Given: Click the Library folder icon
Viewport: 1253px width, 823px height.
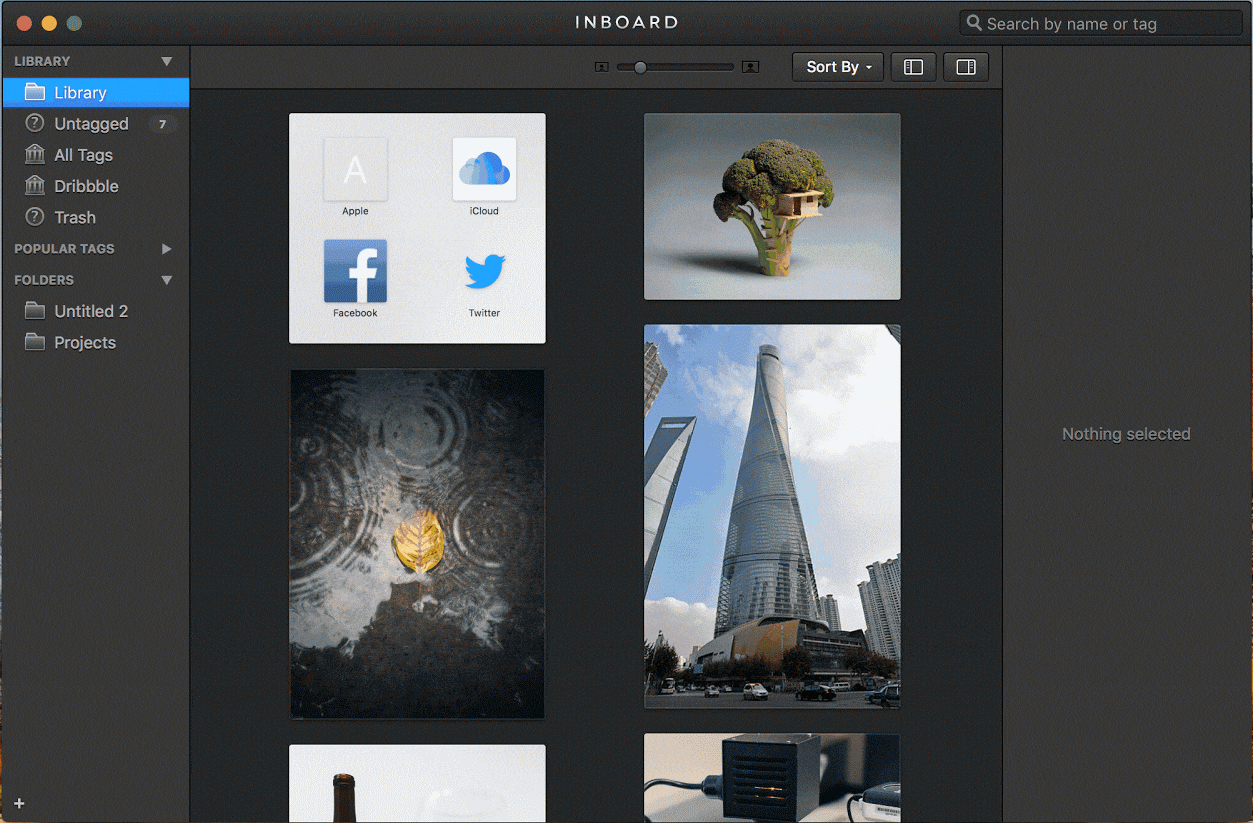Looking at the screenshot, I should click(x=35, y=92).
